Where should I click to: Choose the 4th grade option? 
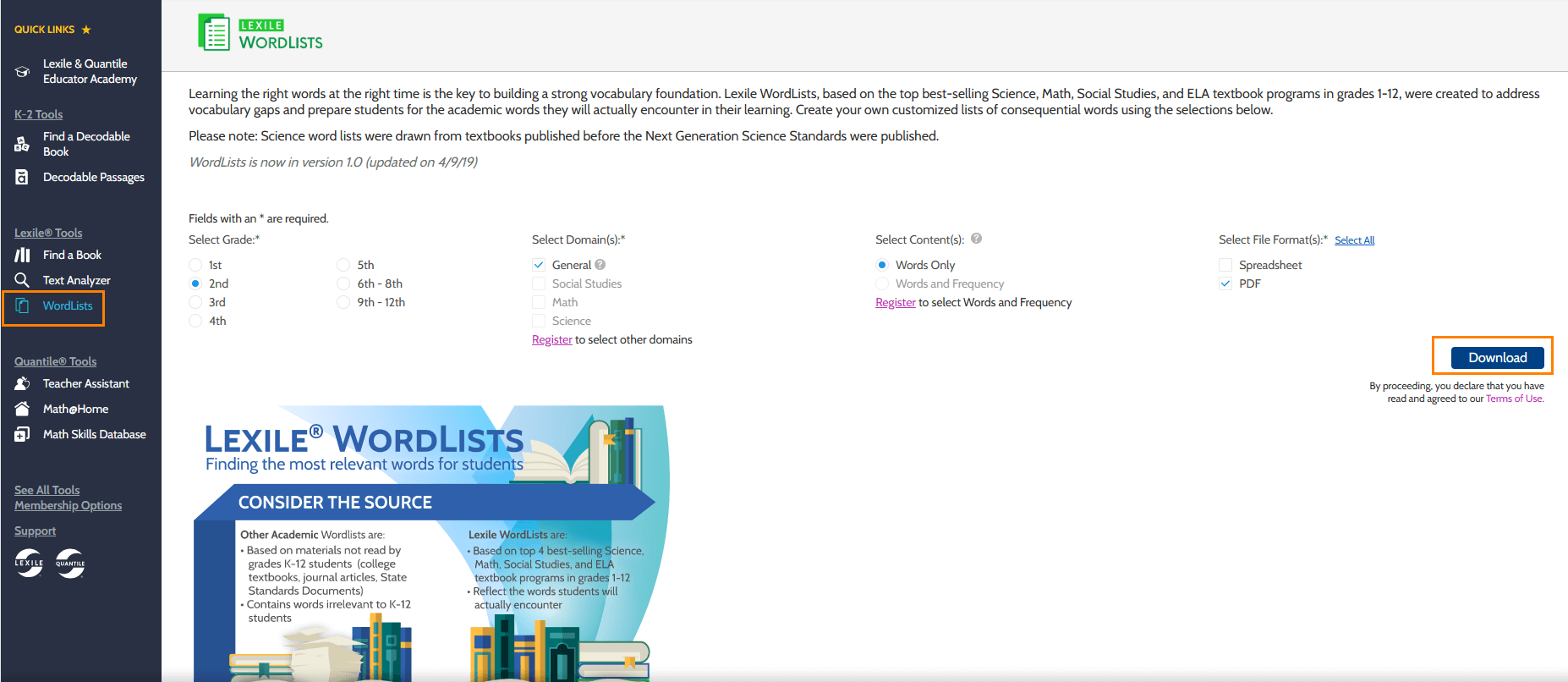coord(195,321)
